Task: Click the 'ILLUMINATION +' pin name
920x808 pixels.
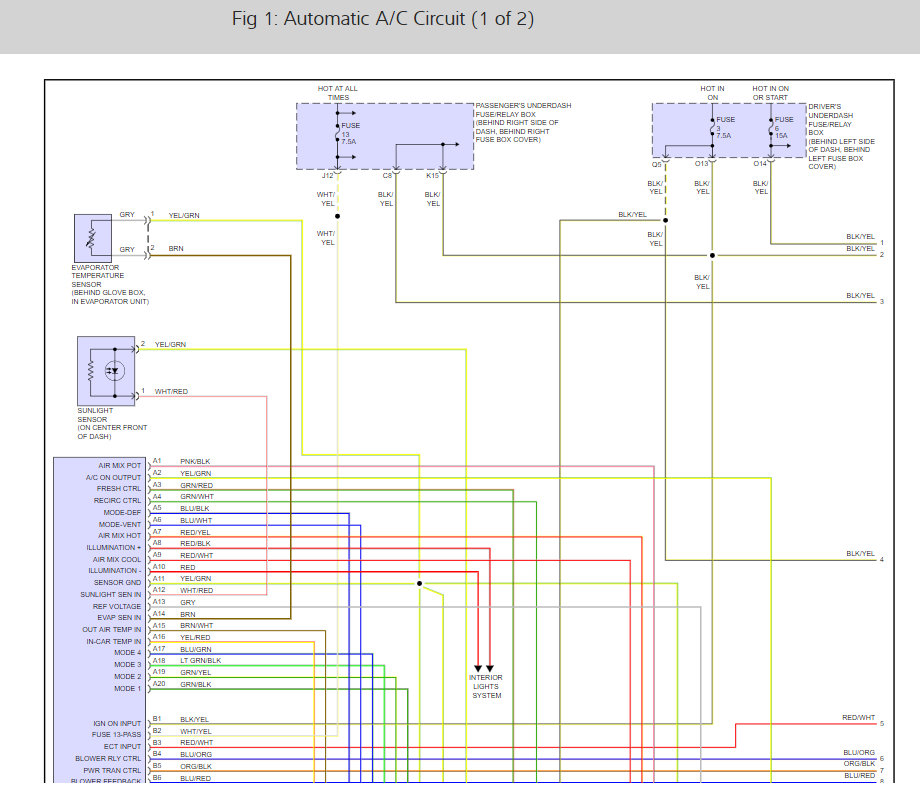Action: 114,547
